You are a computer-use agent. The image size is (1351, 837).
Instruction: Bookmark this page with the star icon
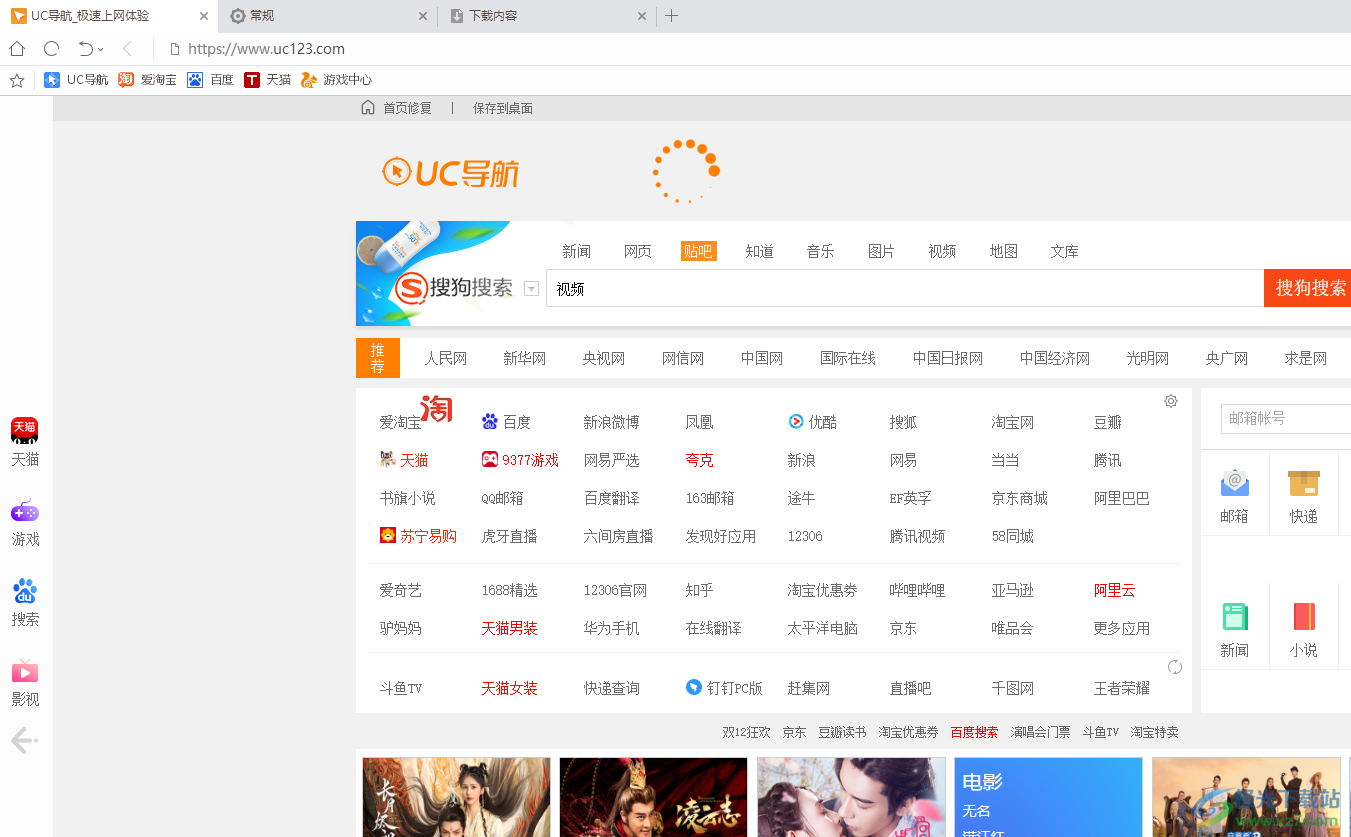[17, 81]
